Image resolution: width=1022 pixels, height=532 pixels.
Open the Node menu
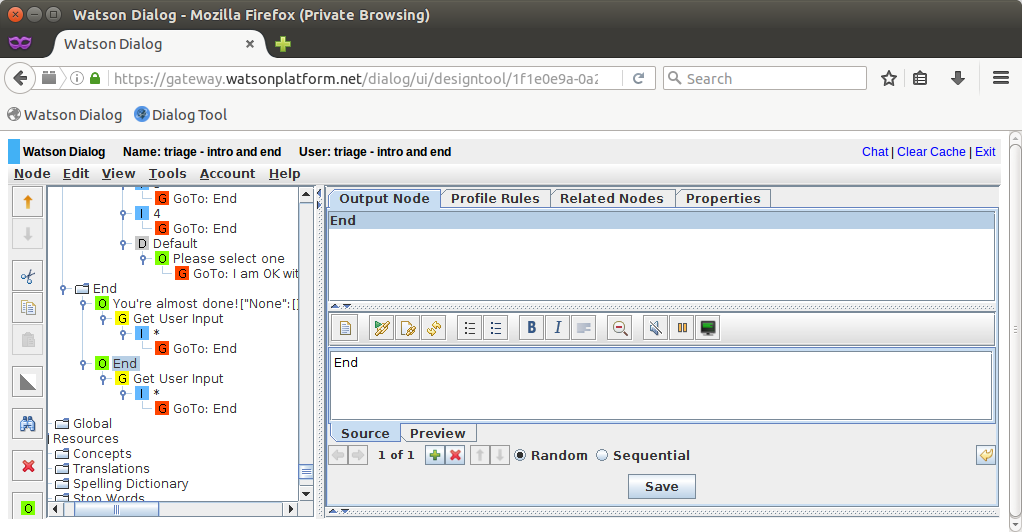(32, 174)
